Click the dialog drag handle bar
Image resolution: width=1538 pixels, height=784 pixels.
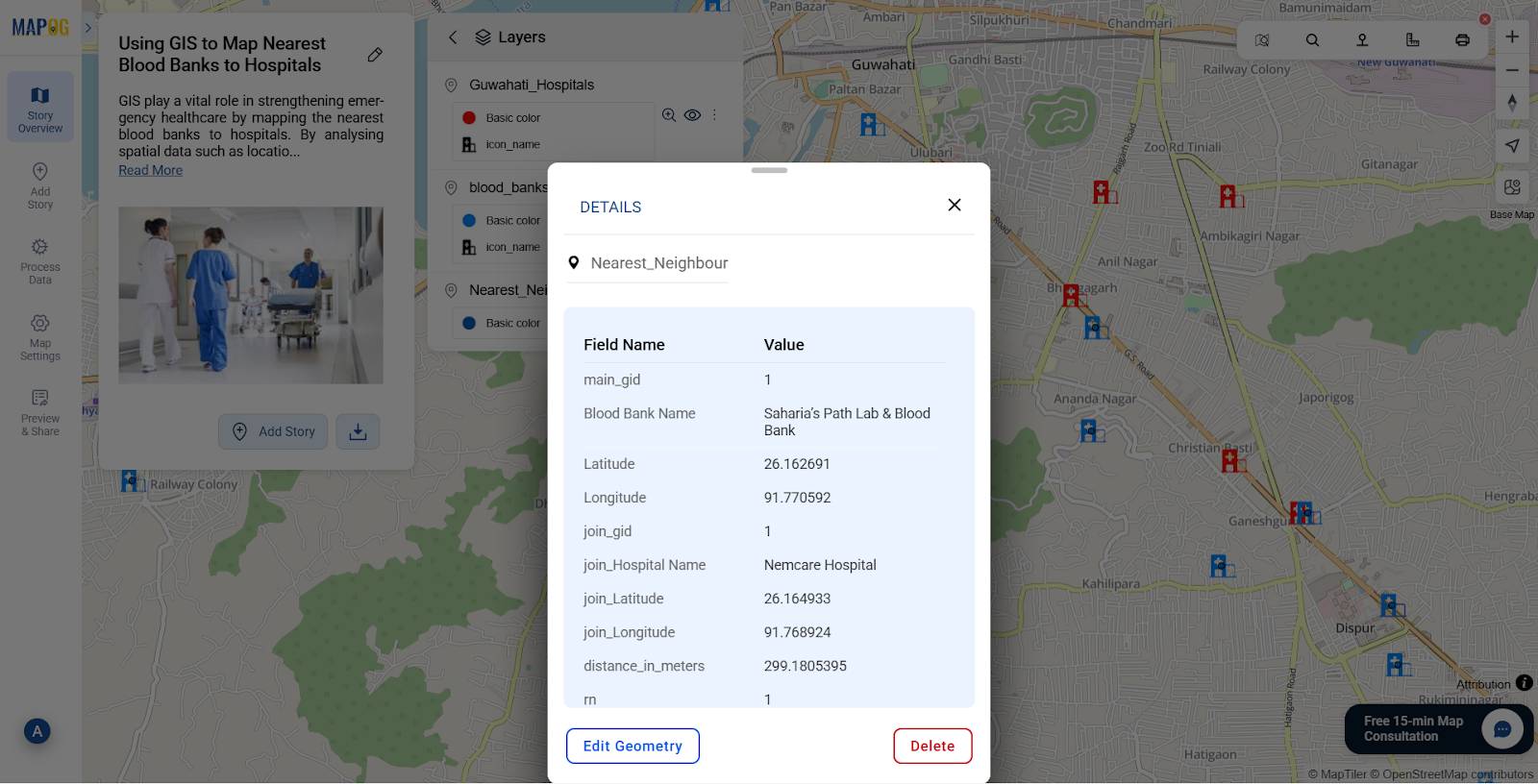coord(769,170)
